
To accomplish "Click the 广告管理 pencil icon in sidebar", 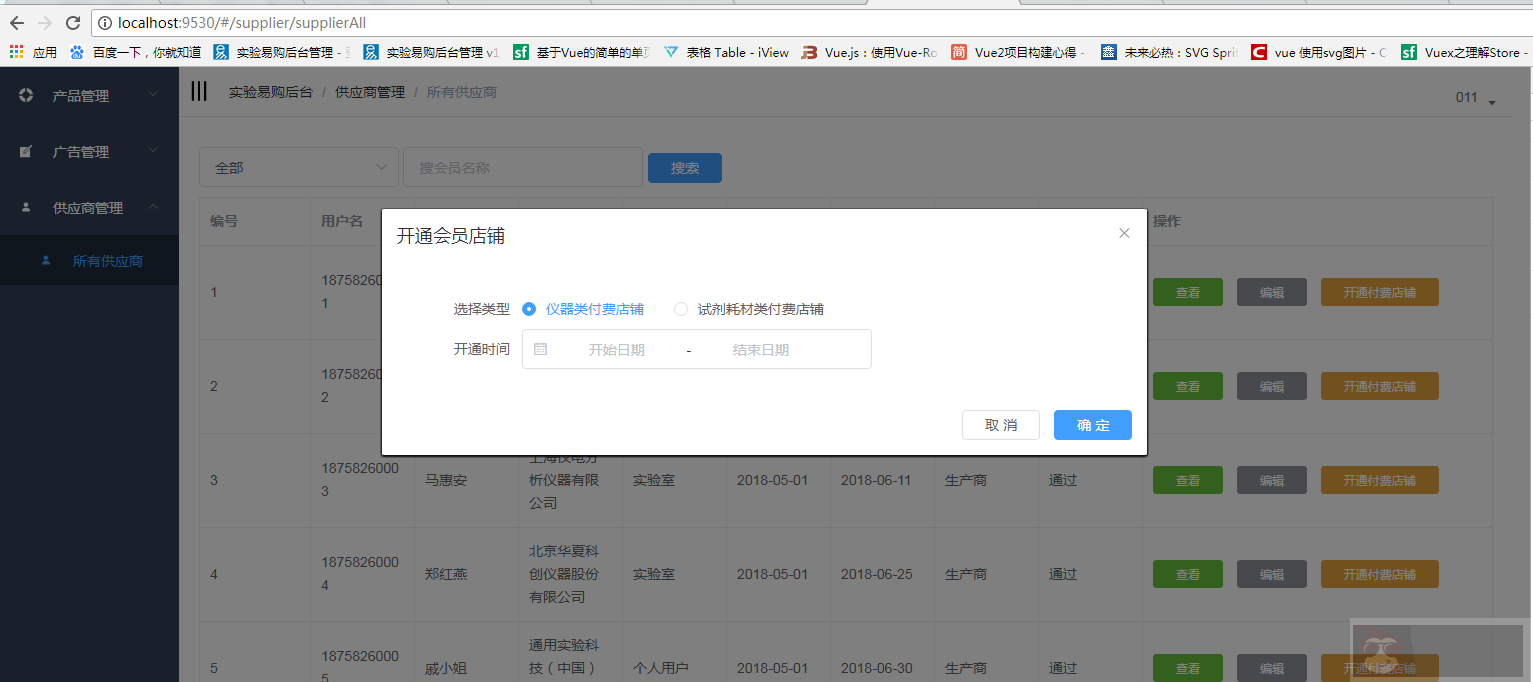I will point(25,151).
